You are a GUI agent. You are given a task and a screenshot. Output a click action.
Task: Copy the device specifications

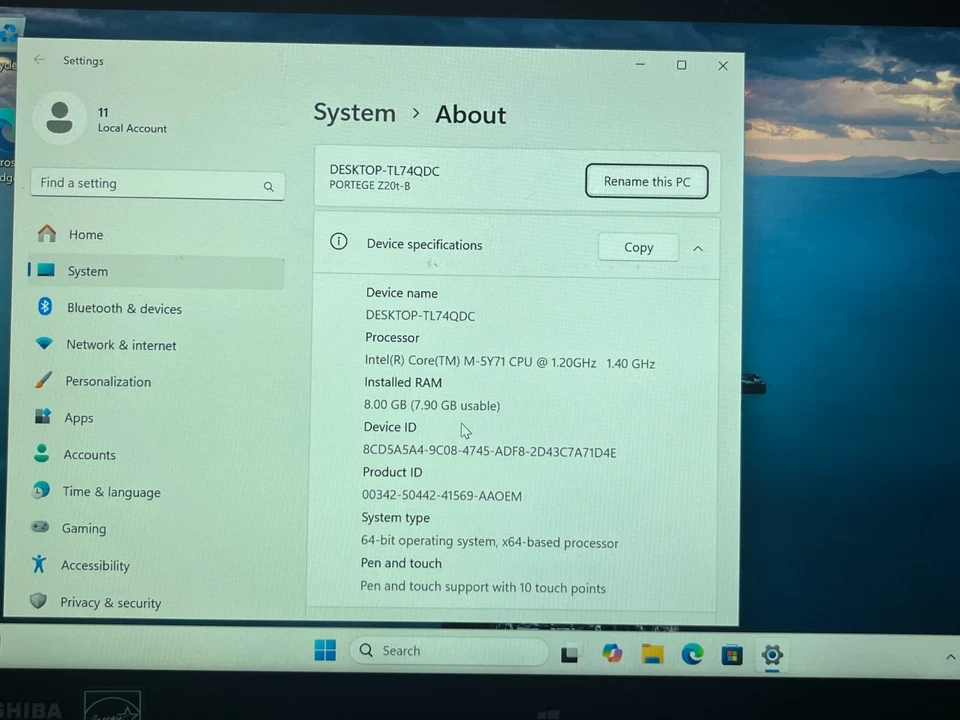638,247
